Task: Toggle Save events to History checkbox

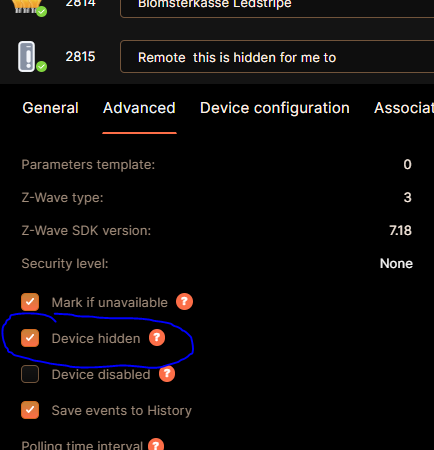Action: 30,410
